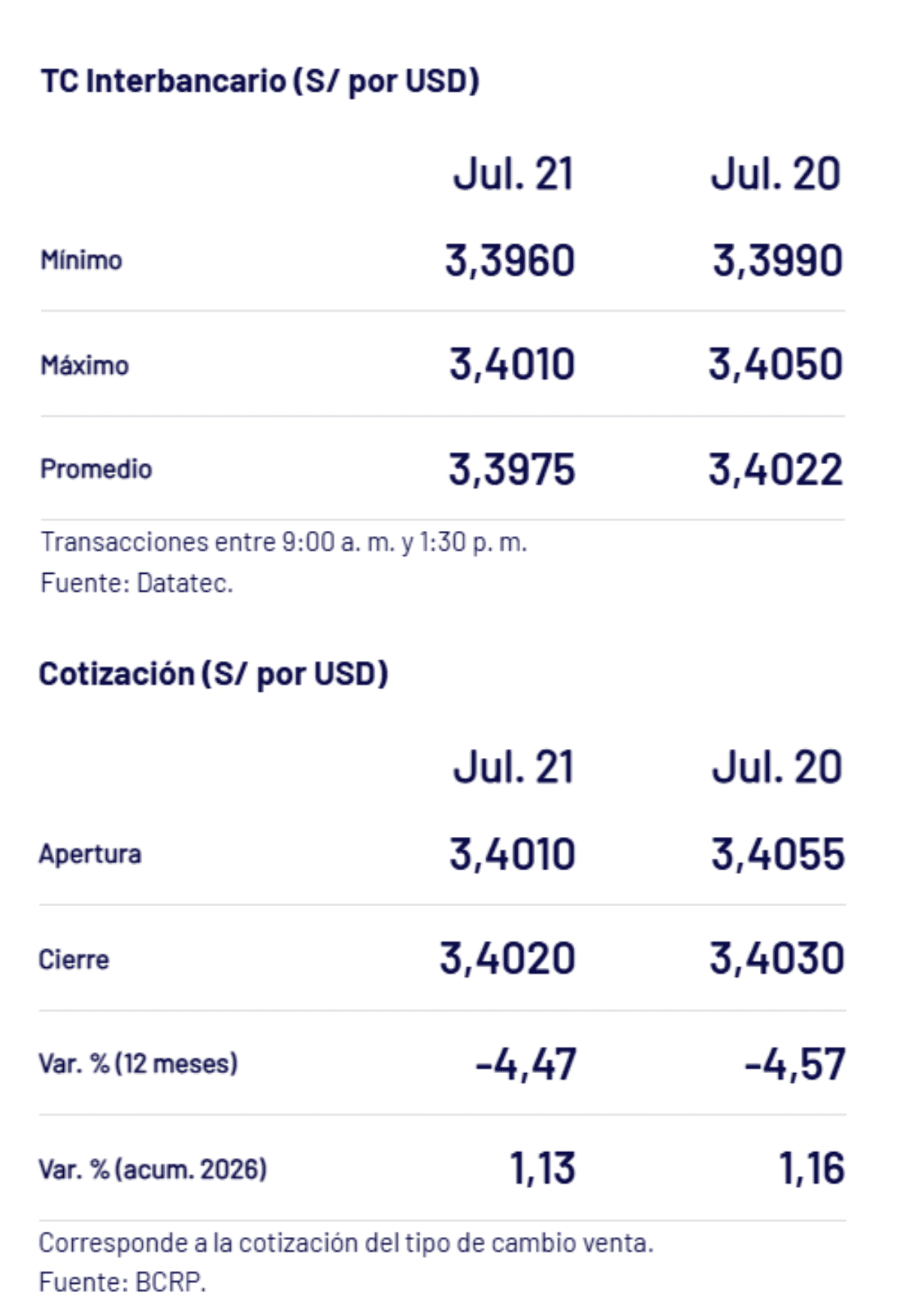This screenshot has width=902, height=1316.
Task: Click the Apertura value 3,4055
Action: click(779, 855)
